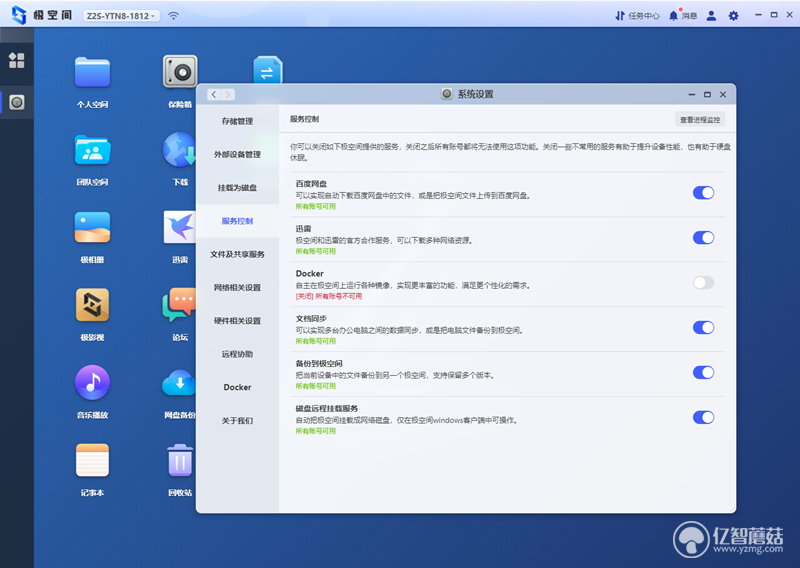
Task: Select 网络相关设置 in the settings sidebar
Action: [x=237, y=287]
